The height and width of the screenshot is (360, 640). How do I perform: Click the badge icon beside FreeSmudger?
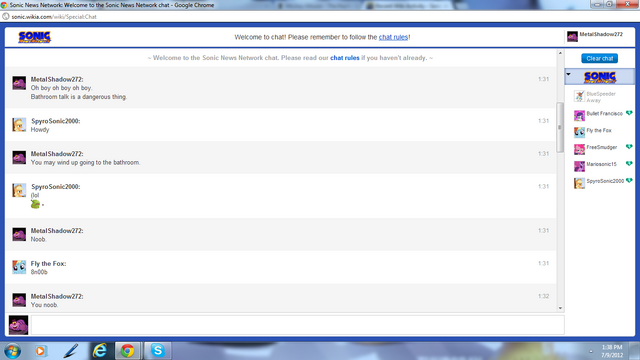(x=629, y=147)
